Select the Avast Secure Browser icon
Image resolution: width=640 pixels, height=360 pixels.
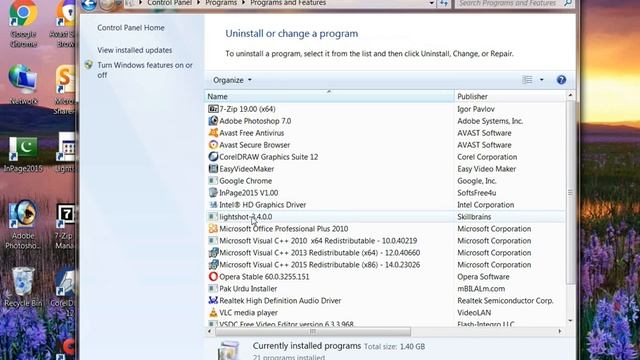(213, 145)
